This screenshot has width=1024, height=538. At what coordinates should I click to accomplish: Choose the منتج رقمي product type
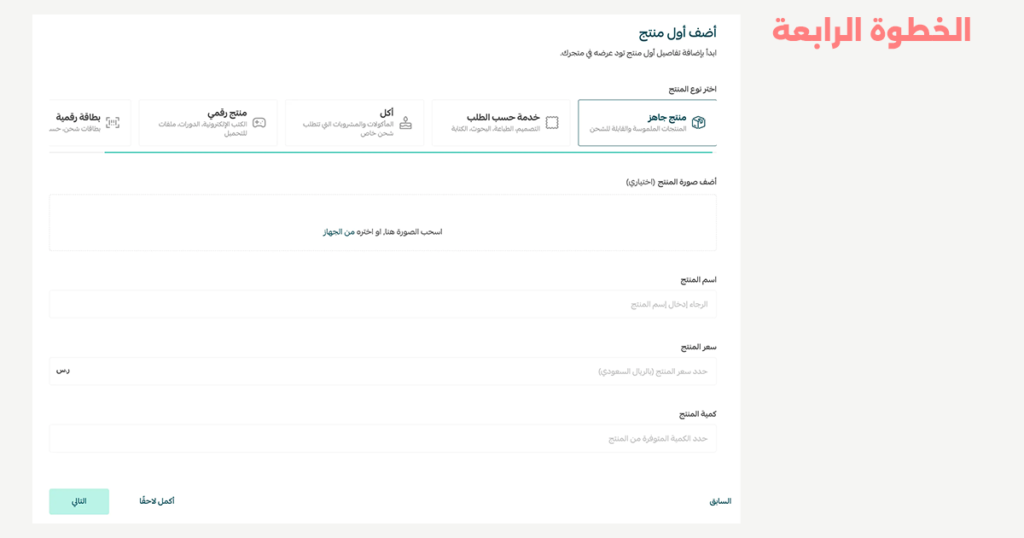point(208,123)
